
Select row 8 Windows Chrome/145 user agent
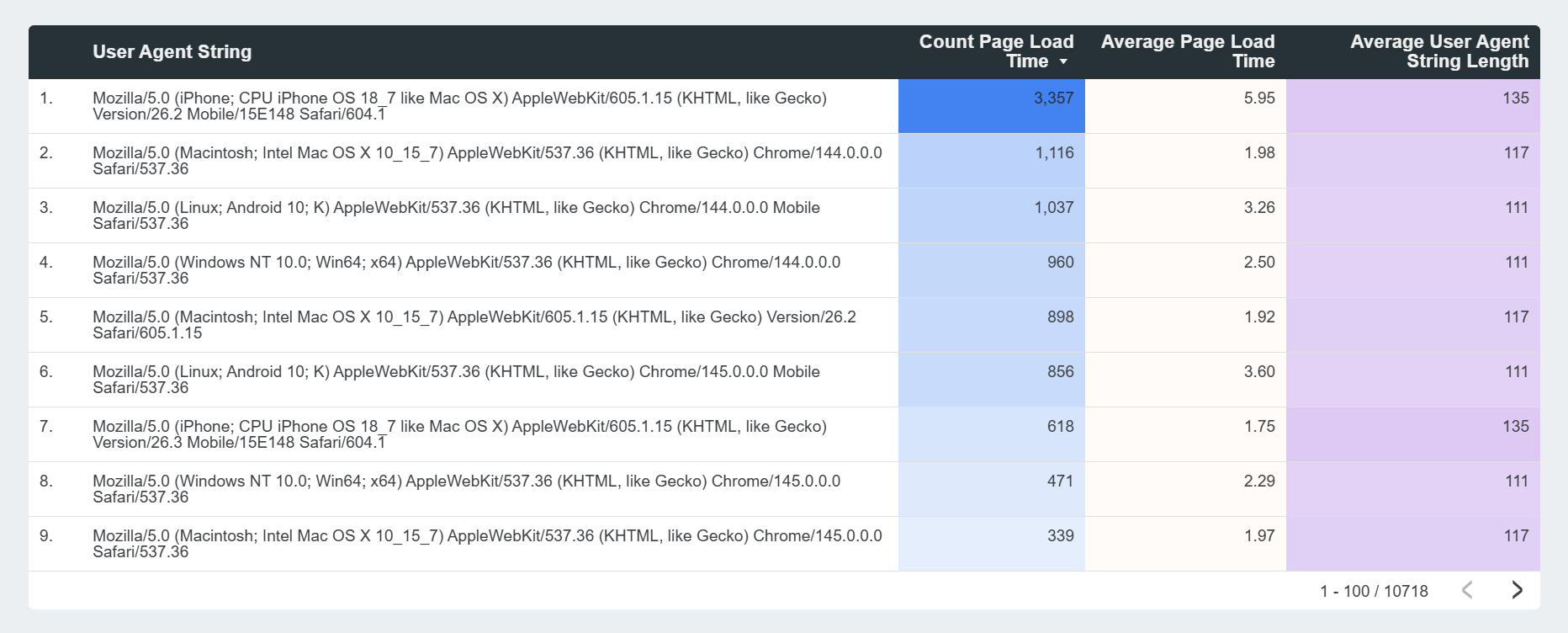(466, 489)
